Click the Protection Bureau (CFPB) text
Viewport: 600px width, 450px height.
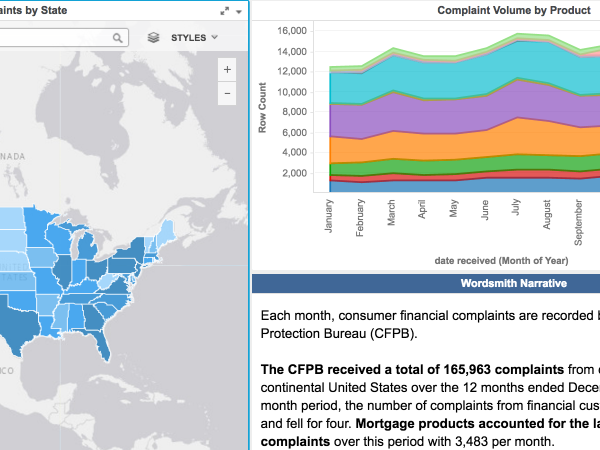coord(339,334)
